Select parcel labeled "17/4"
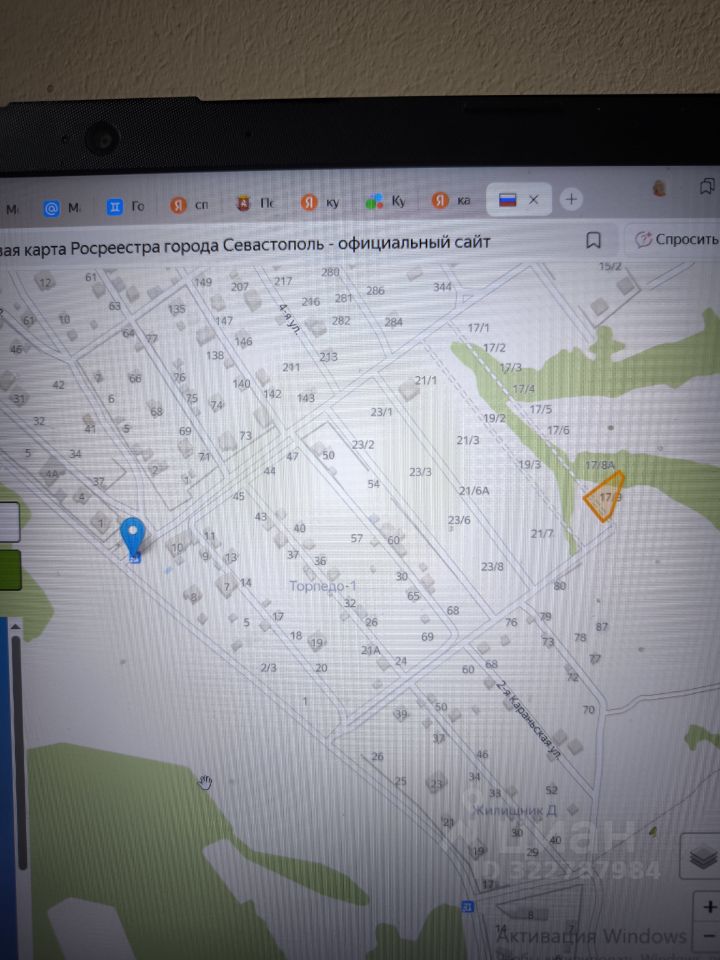The height and width of the screenshot is (960, 720). coord(523,388)
